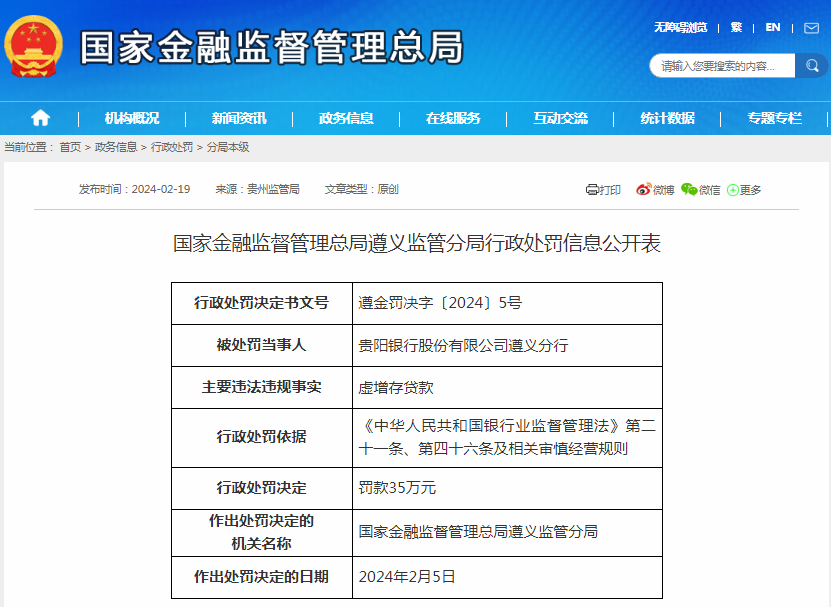Switch to traditional Chinese with 繁
Image resolution: width=831 pixels, height=607 pixels.
pos(737,28)
